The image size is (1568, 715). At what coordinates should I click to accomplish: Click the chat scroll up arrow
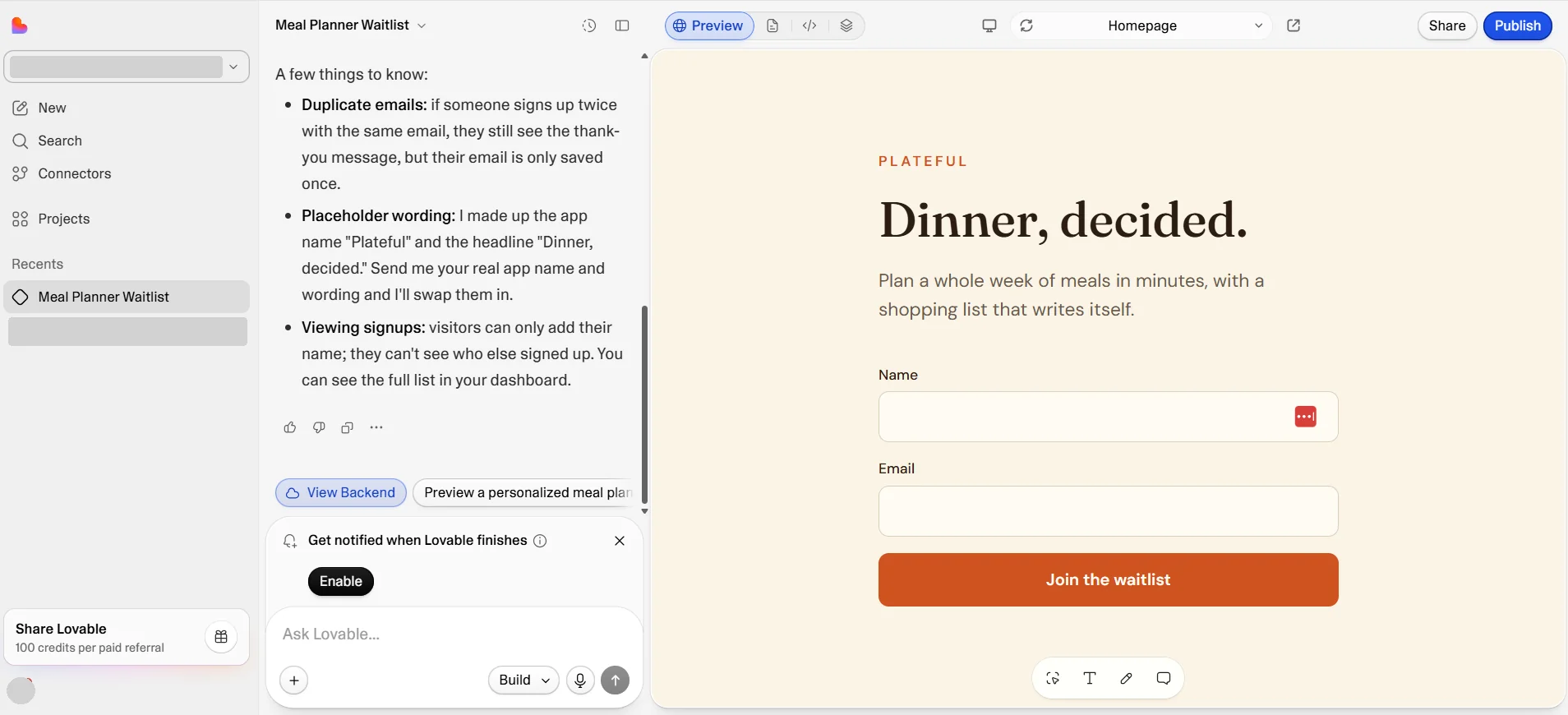(644, 57)
